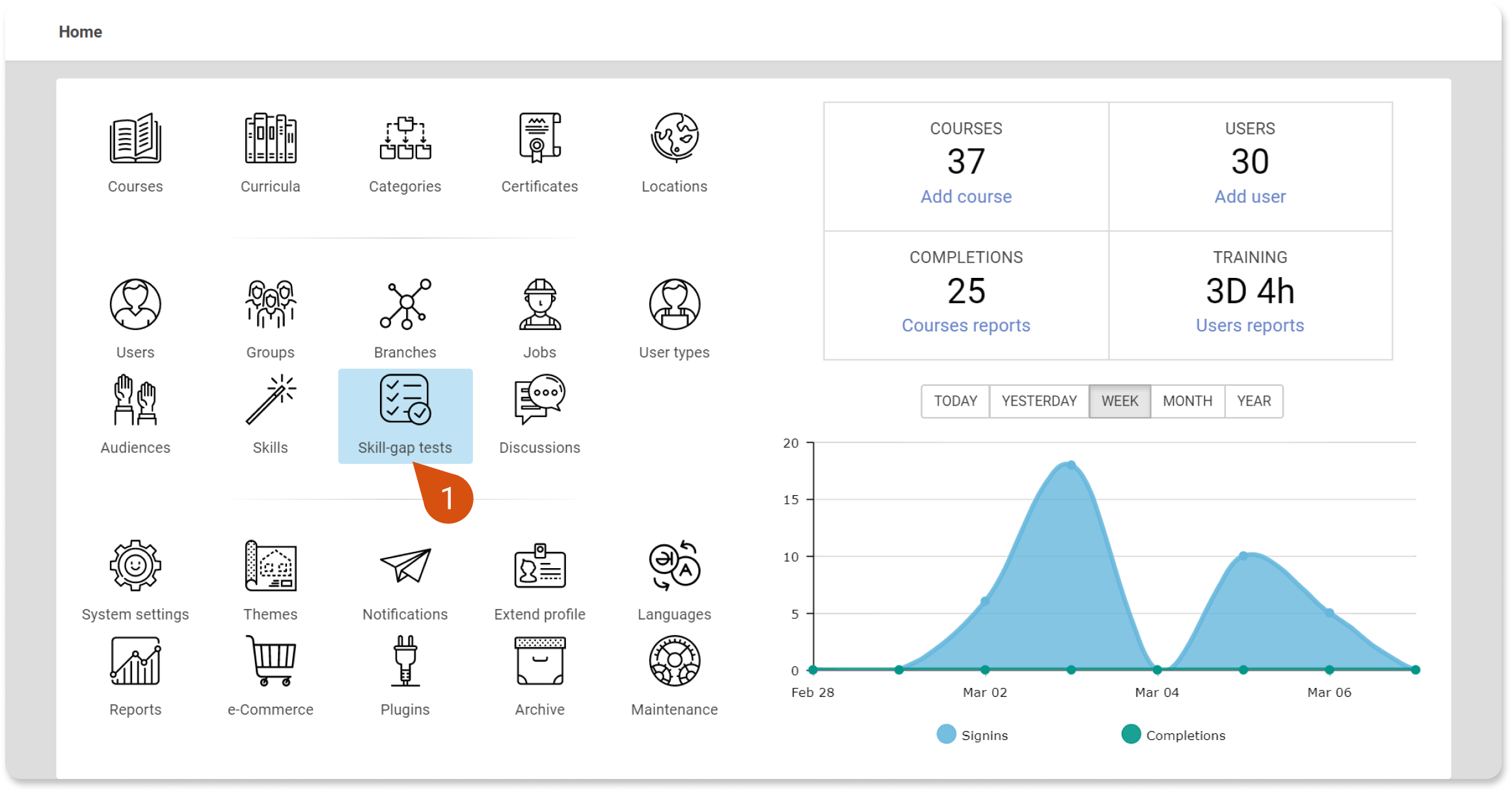Switch chart range to MONTH
The width and height of the screenshot is (1512, 792).
point(1187,401)
